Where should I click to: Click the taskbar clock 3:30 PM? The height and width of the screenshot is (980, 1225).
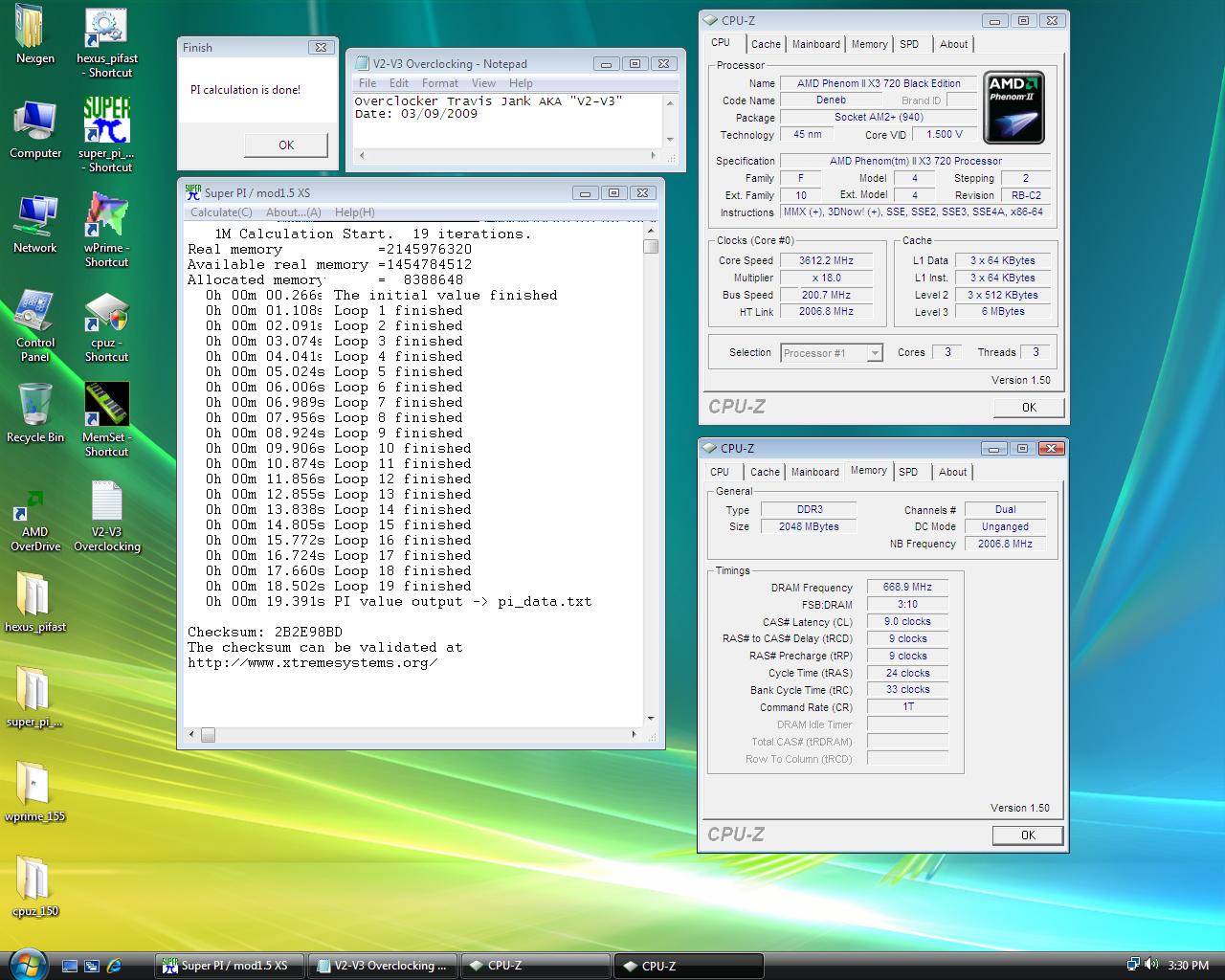[1188, 966]
